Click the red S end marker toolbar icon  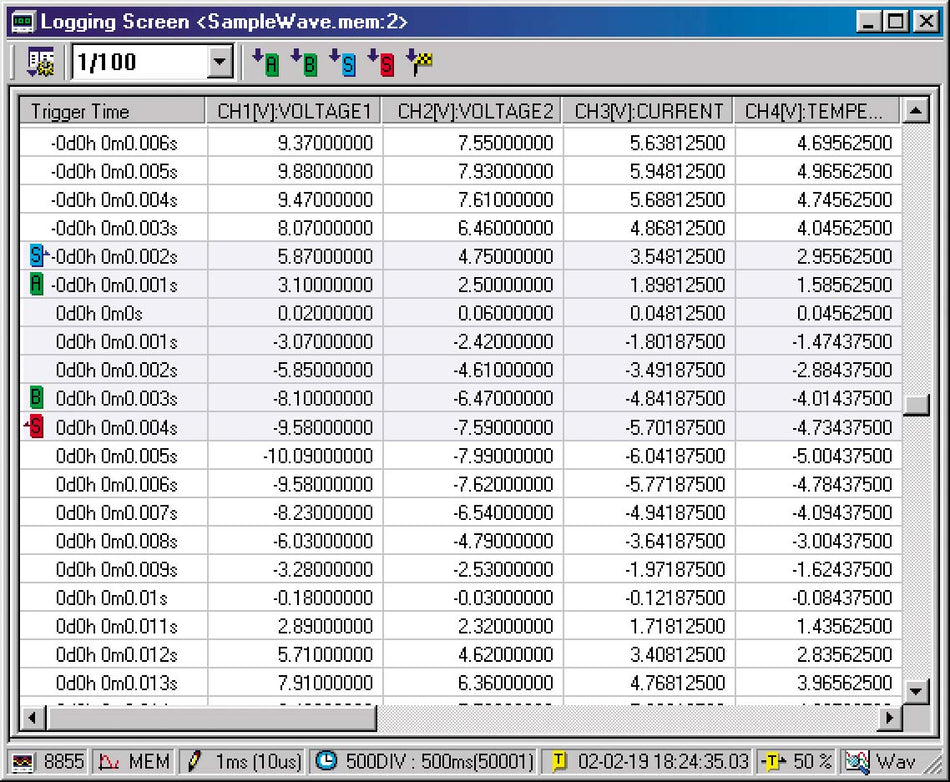382,62
